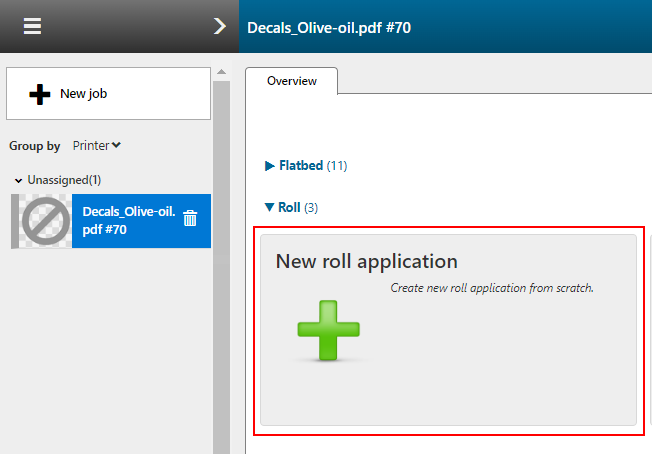Click the 'New roll application' heading text
The height and width of the screenshot is (454, 652).
coord(366,262)
